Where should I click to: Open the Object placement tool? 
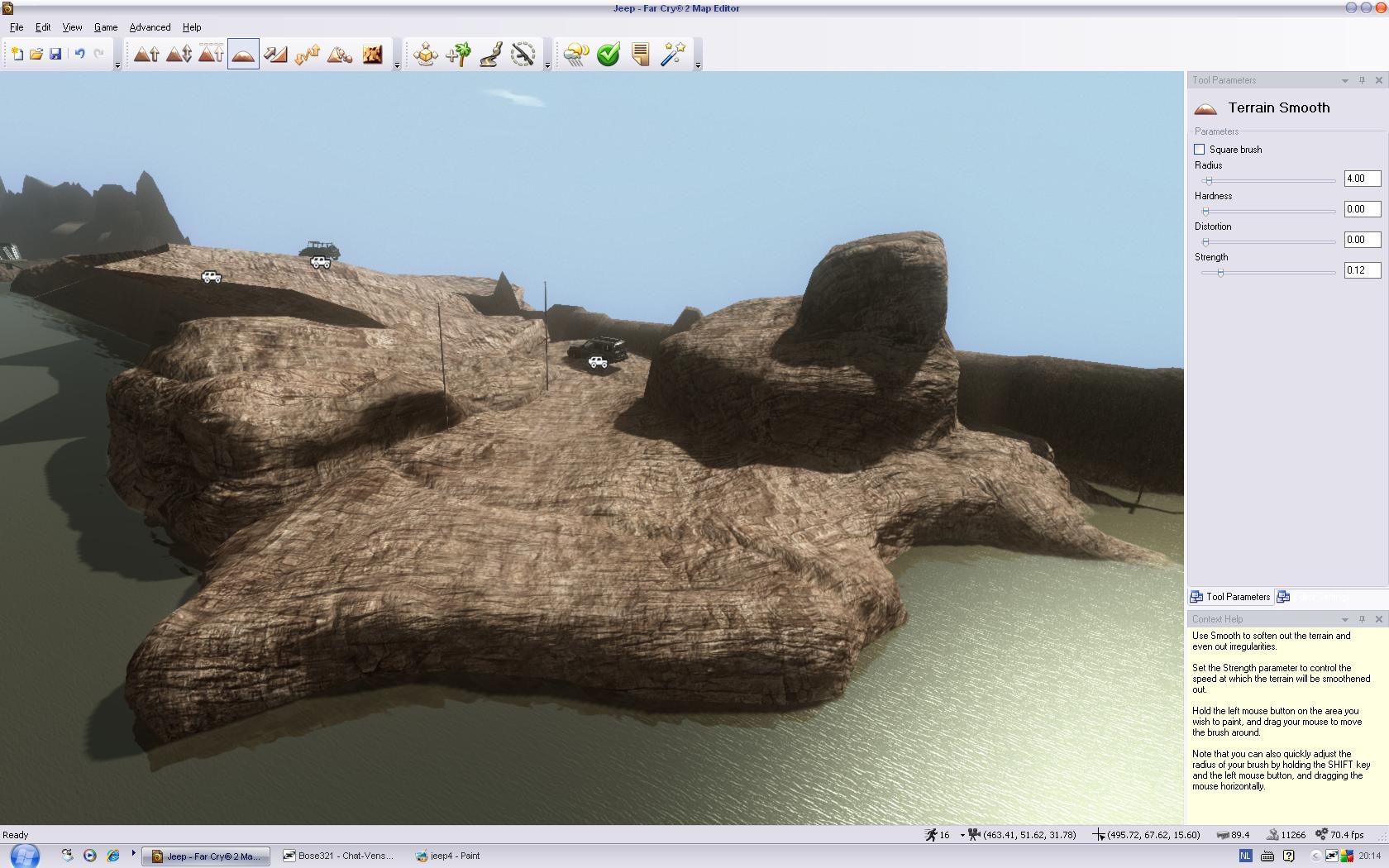point(426,55)
